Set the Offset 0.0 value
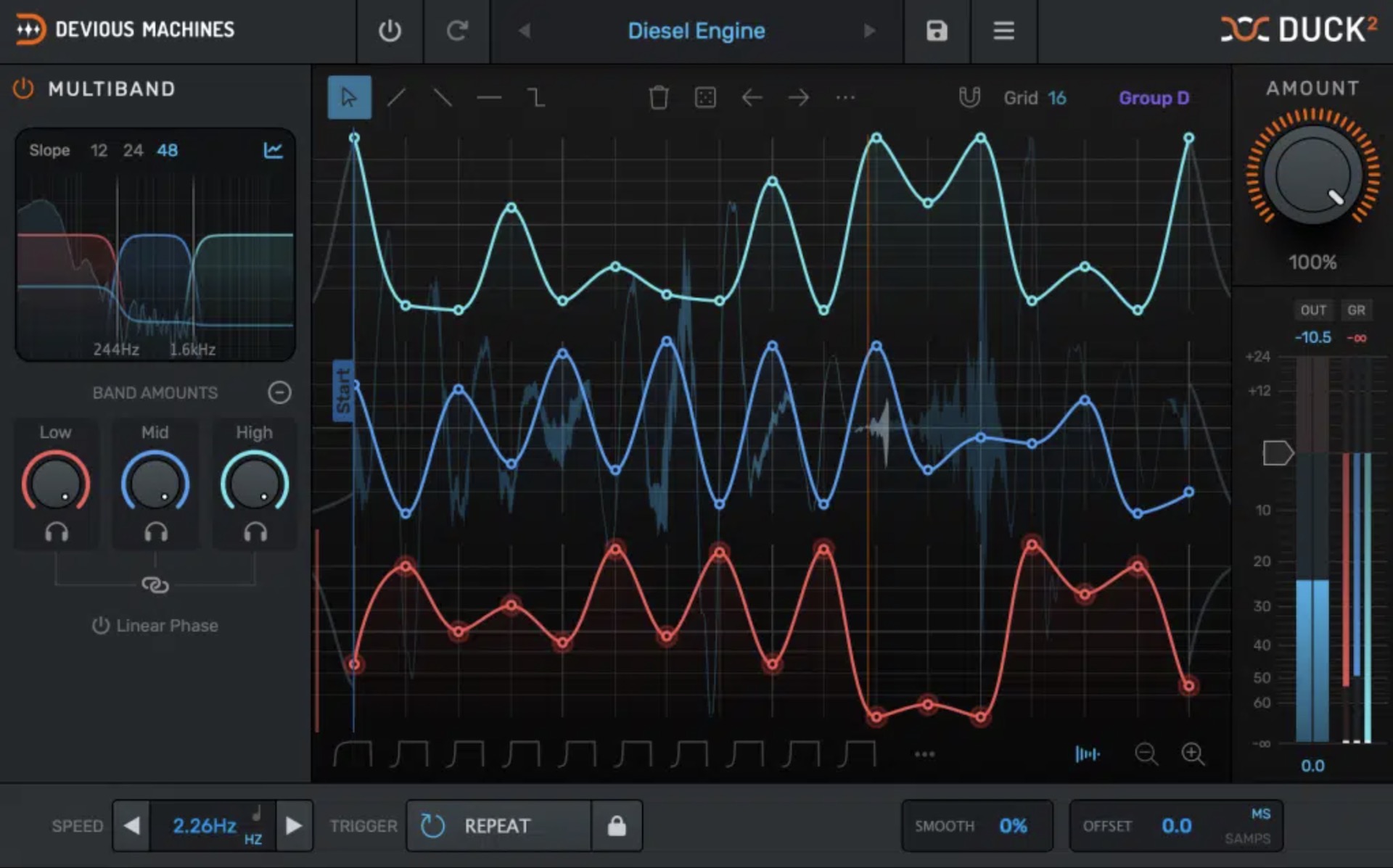Viewport: 1393px width, 868px height. [1176, 825]
